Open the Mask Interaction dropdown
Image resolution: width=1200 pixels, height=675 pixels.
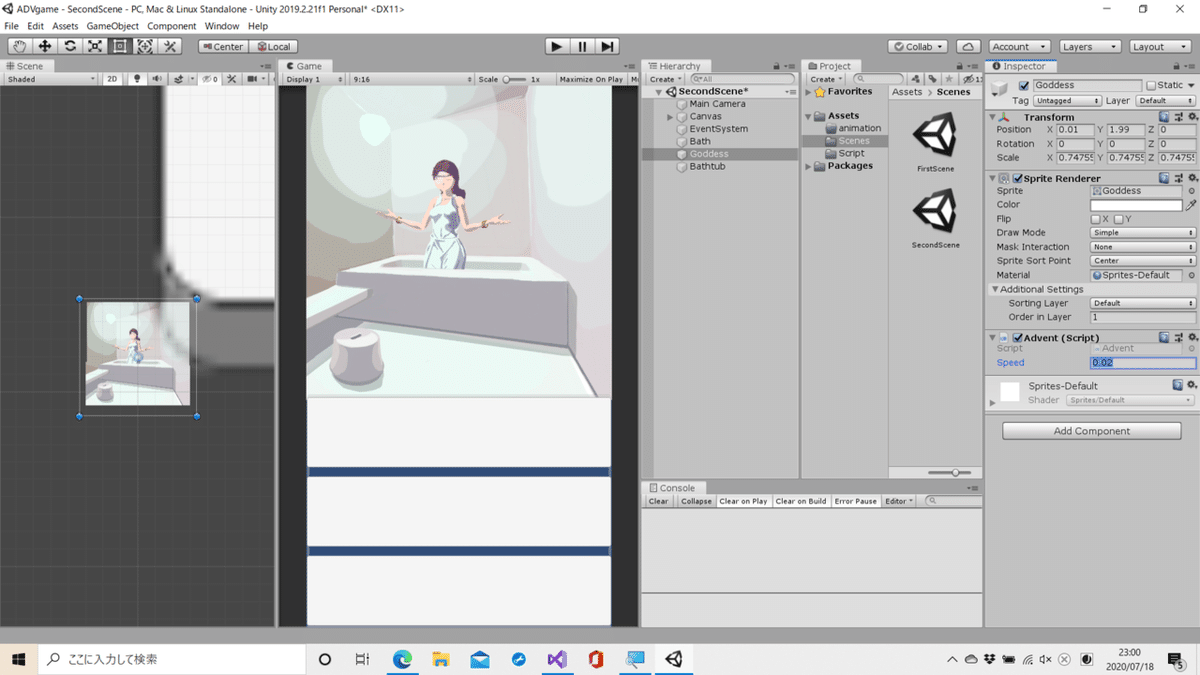(1143, 247)
